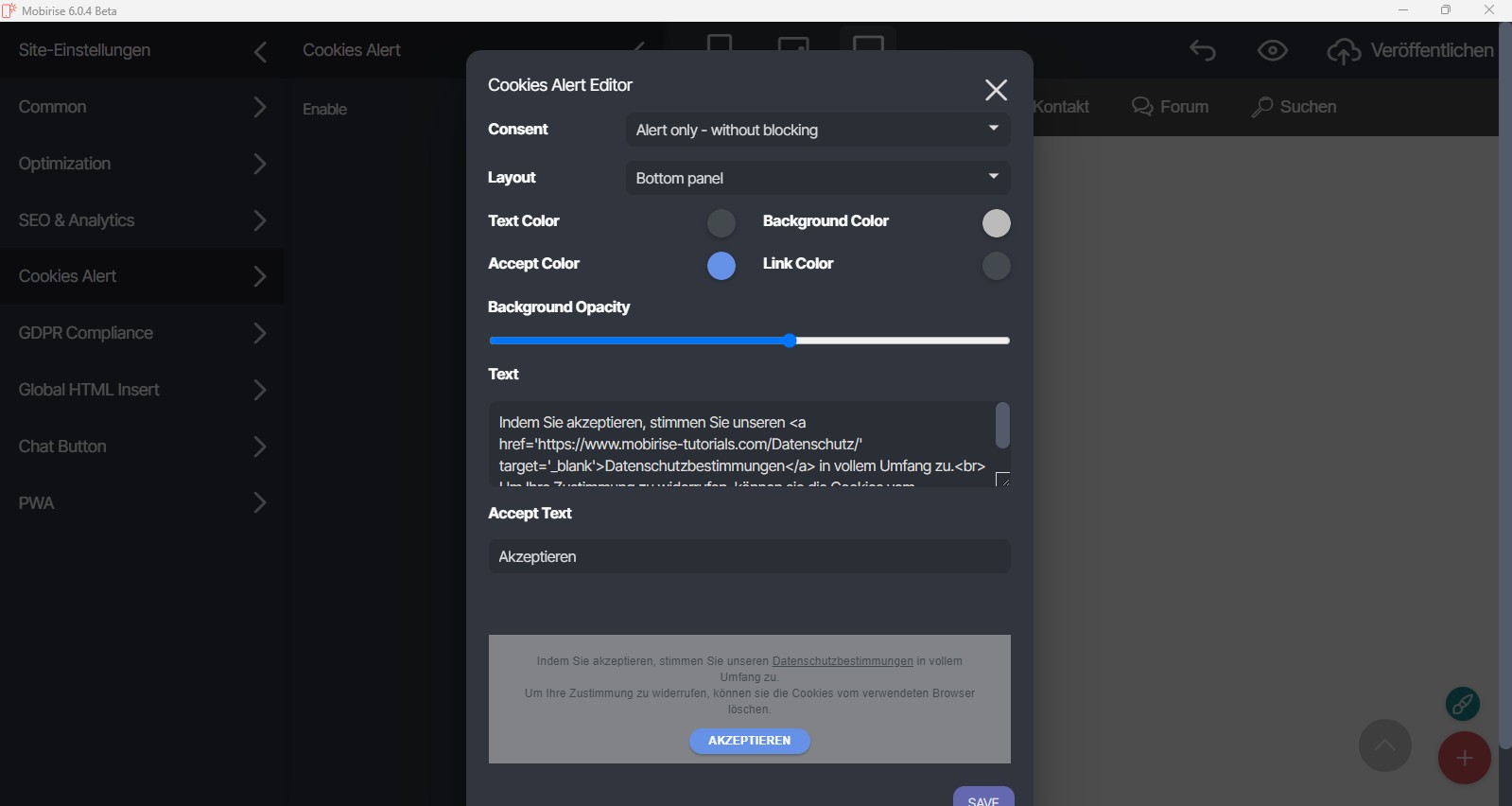Open the Consent dropdown
This screenshot has width=1512, height=806.
click(817, 130)
